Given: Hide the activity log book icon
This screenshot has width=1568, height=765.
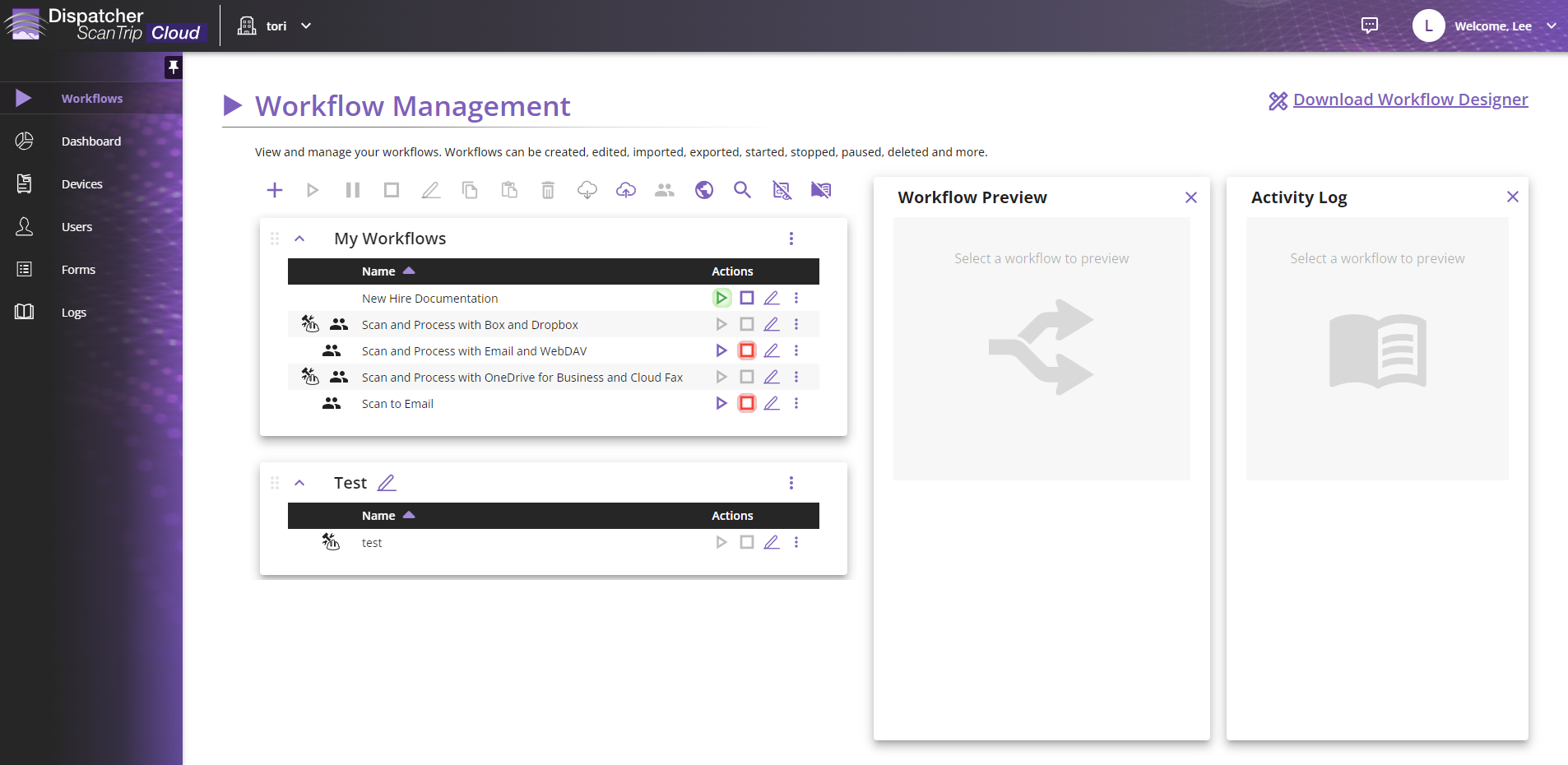Looking at the screenshot, I should click(x=821, y=190).
